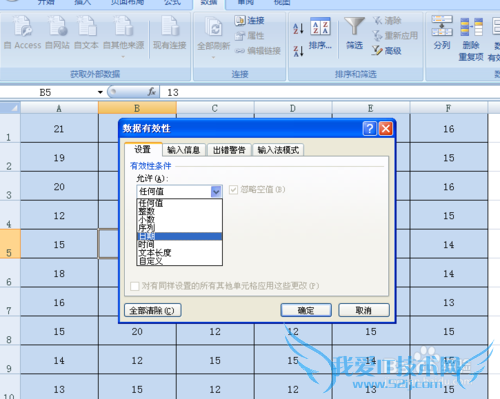Choose 自定义 in the allow list
Image resolution: width=500 pixels, height=399 pixels.
click(179, 261)
